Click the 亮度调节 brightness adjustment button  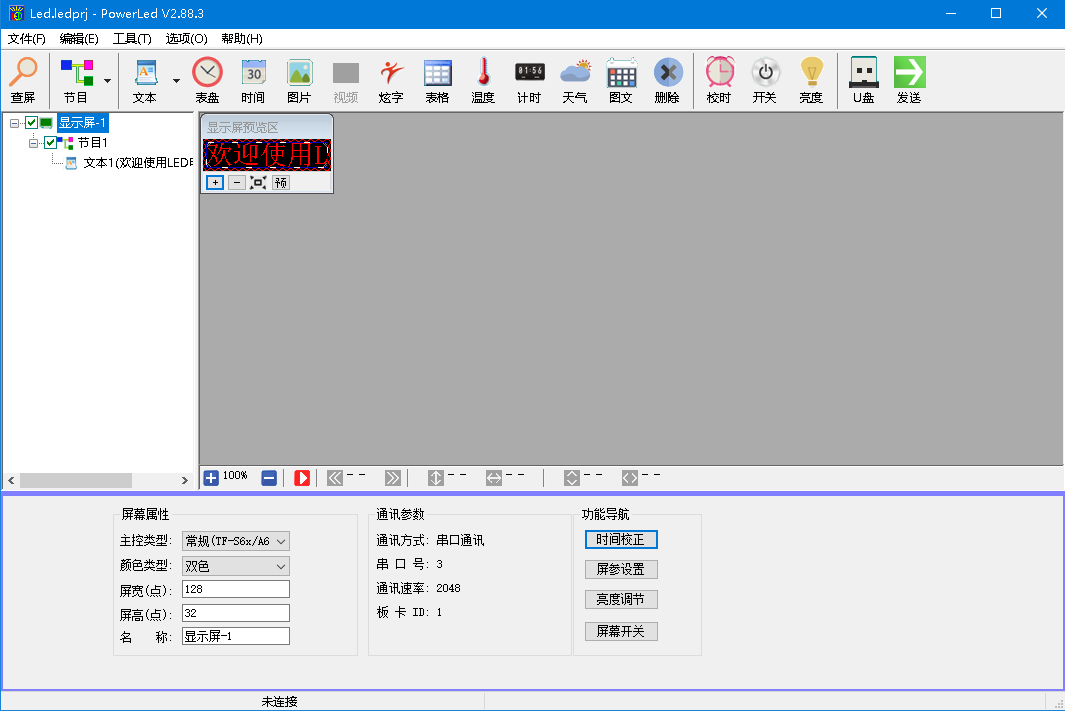coord(621,599)
